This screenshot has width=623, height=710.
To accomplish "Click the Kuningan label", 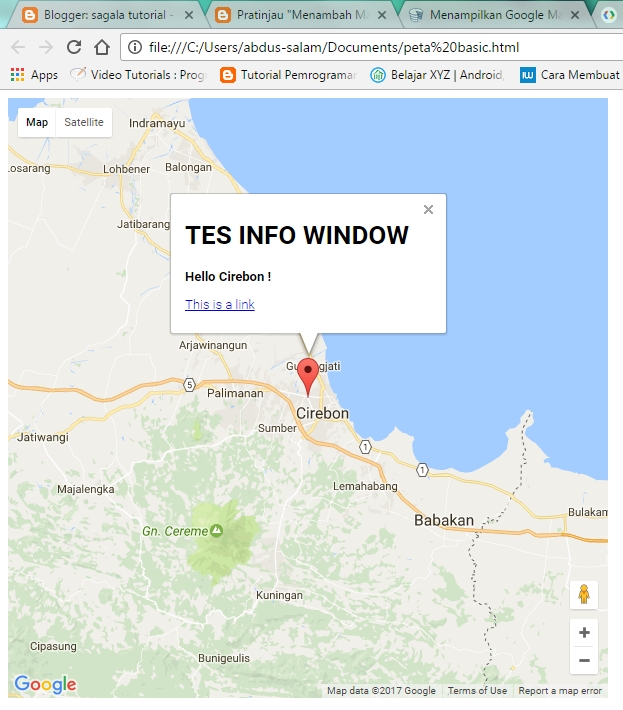I will click(279, 595).
